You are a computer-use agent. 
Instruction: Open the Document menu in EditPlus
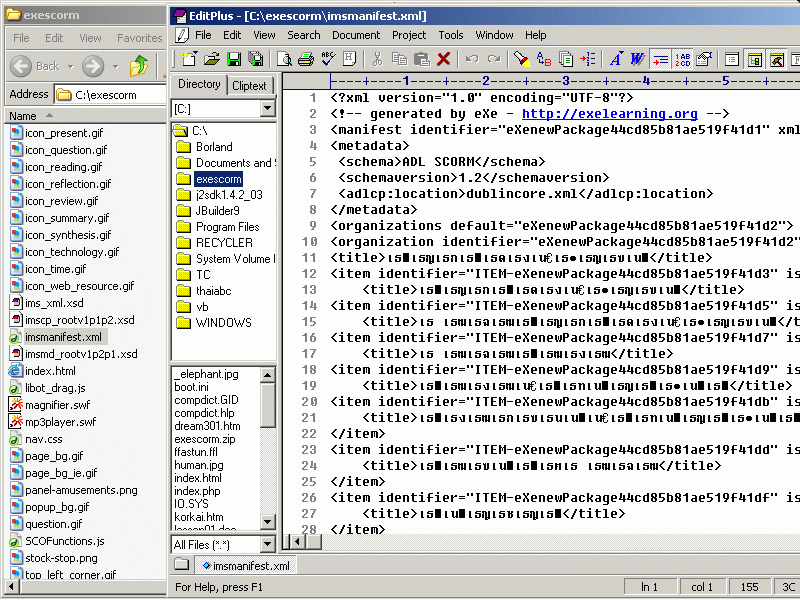pos(355,35)
